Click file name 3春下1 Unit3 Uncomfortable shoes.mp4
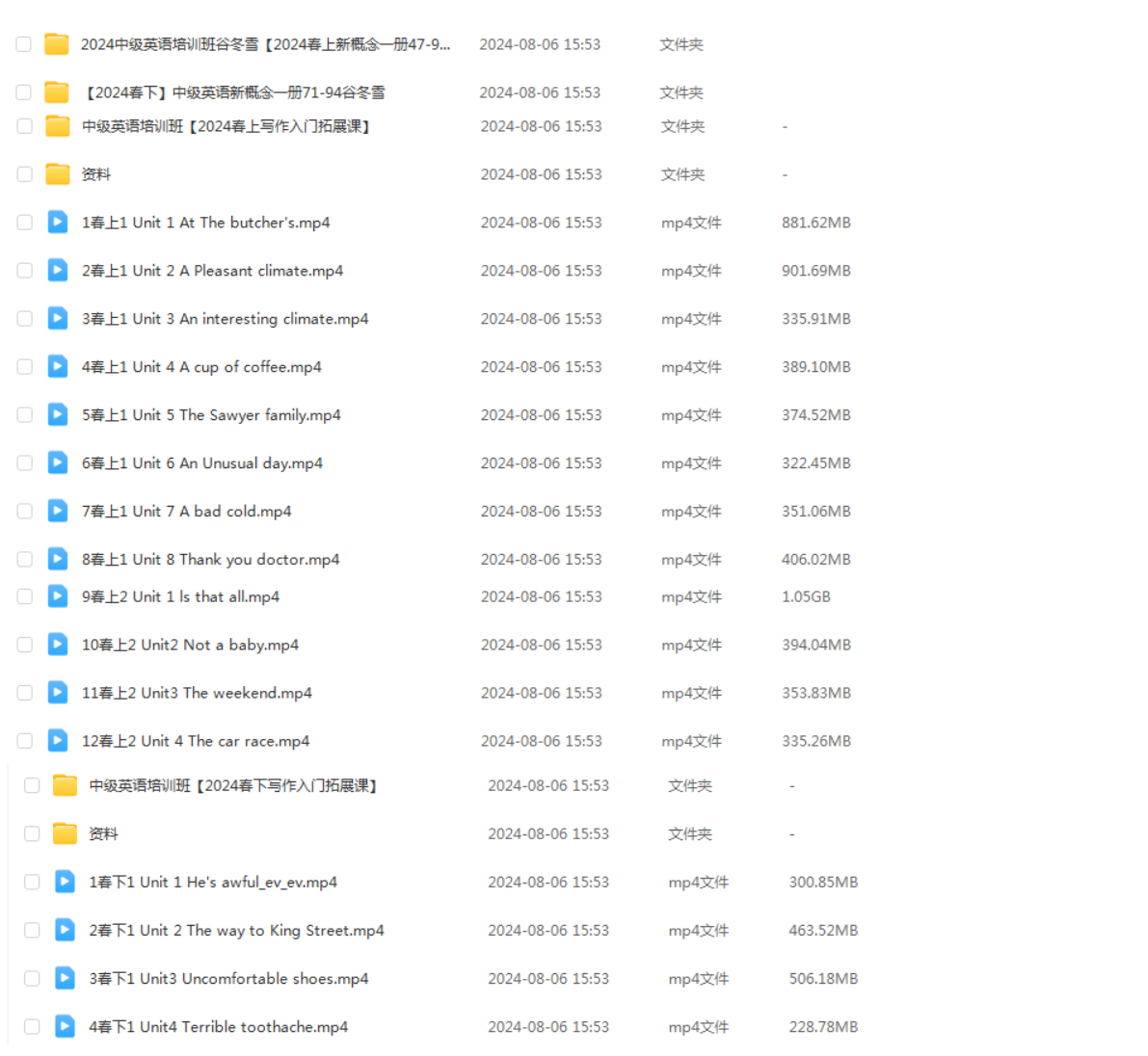Screen dimensions: 1148x1056 228,979
